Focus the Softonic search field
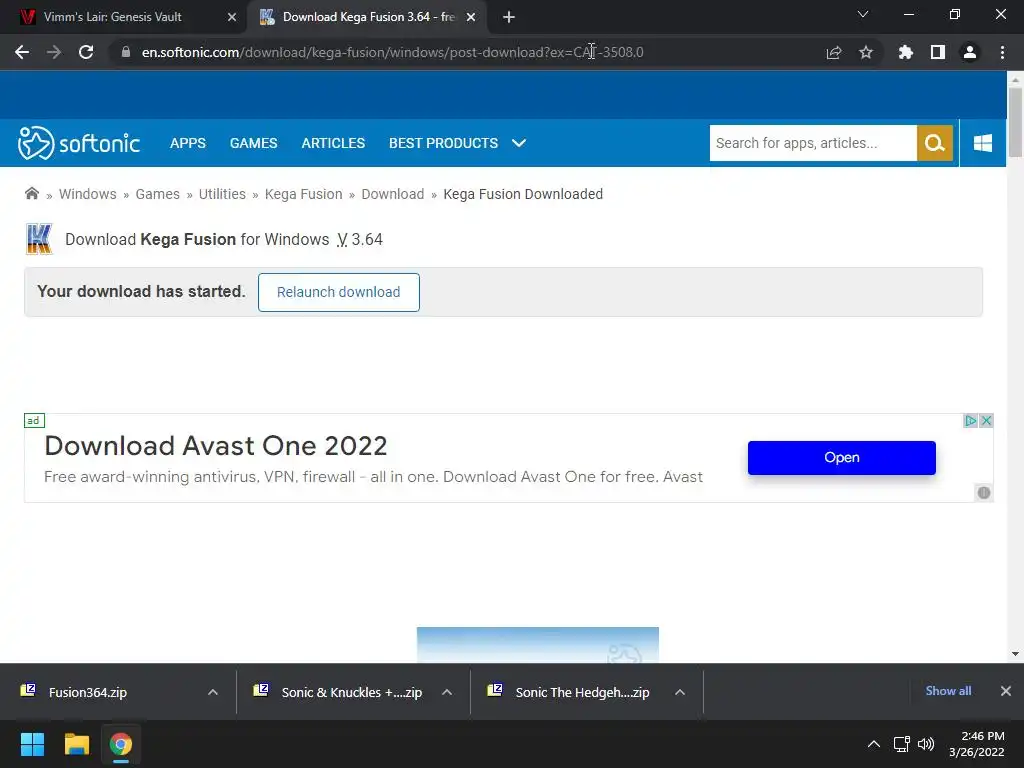 813,143
